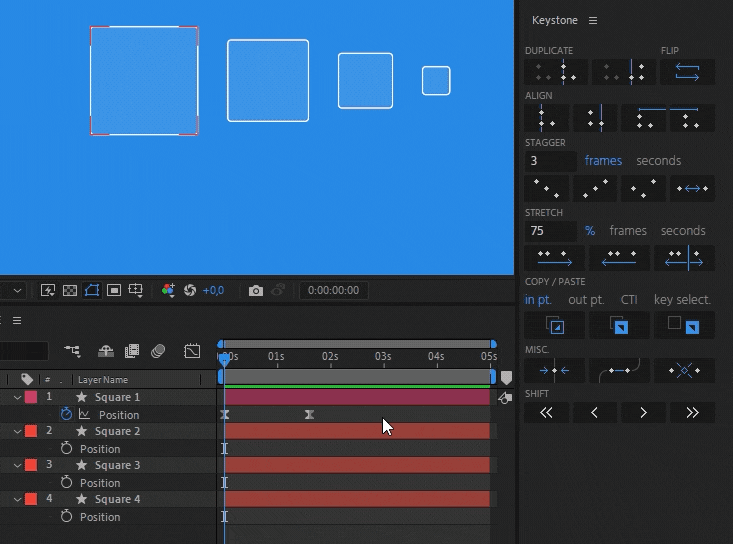Viewport: 733px width, 544px height.
Task: Select seconds option under Stagger
Action: click(x=658, y=160)
